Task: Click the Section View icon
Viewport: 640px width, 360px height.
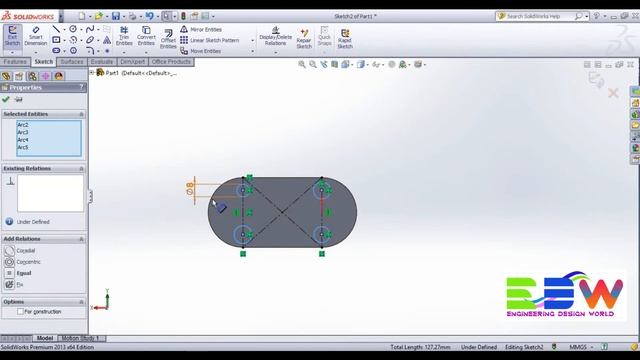Action: click(x=334, y=64)
